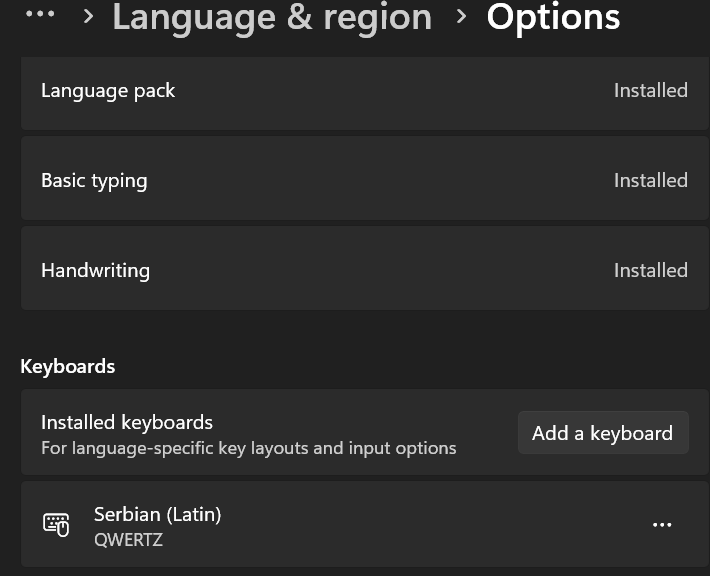Select the Basic typing label
This screenshot has height=576, width=710.
click(94, 181)
